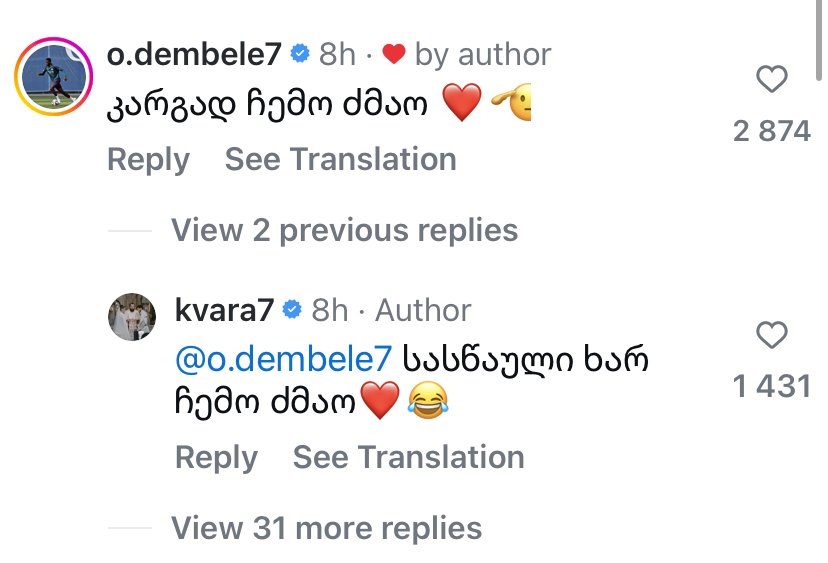Click the @o.dembele7 mention in reply
The width and height of the screenshot is (828, 563).
pyautogui.click(x=284, y=358)
